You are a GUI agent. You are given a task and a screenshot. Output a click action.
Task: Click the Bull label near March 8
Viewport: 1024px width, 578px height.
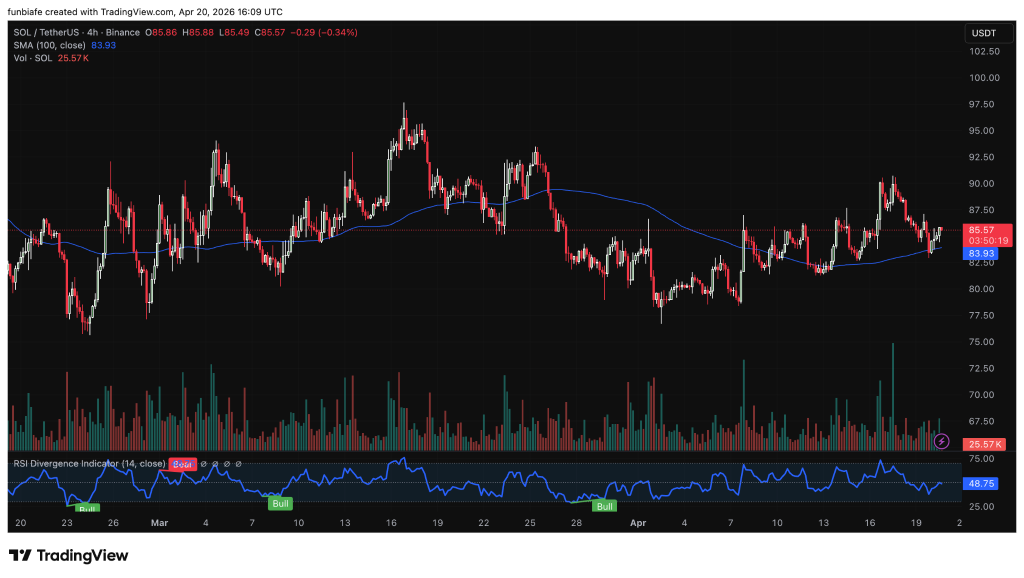pyautogui.click(x=280, y=503)
